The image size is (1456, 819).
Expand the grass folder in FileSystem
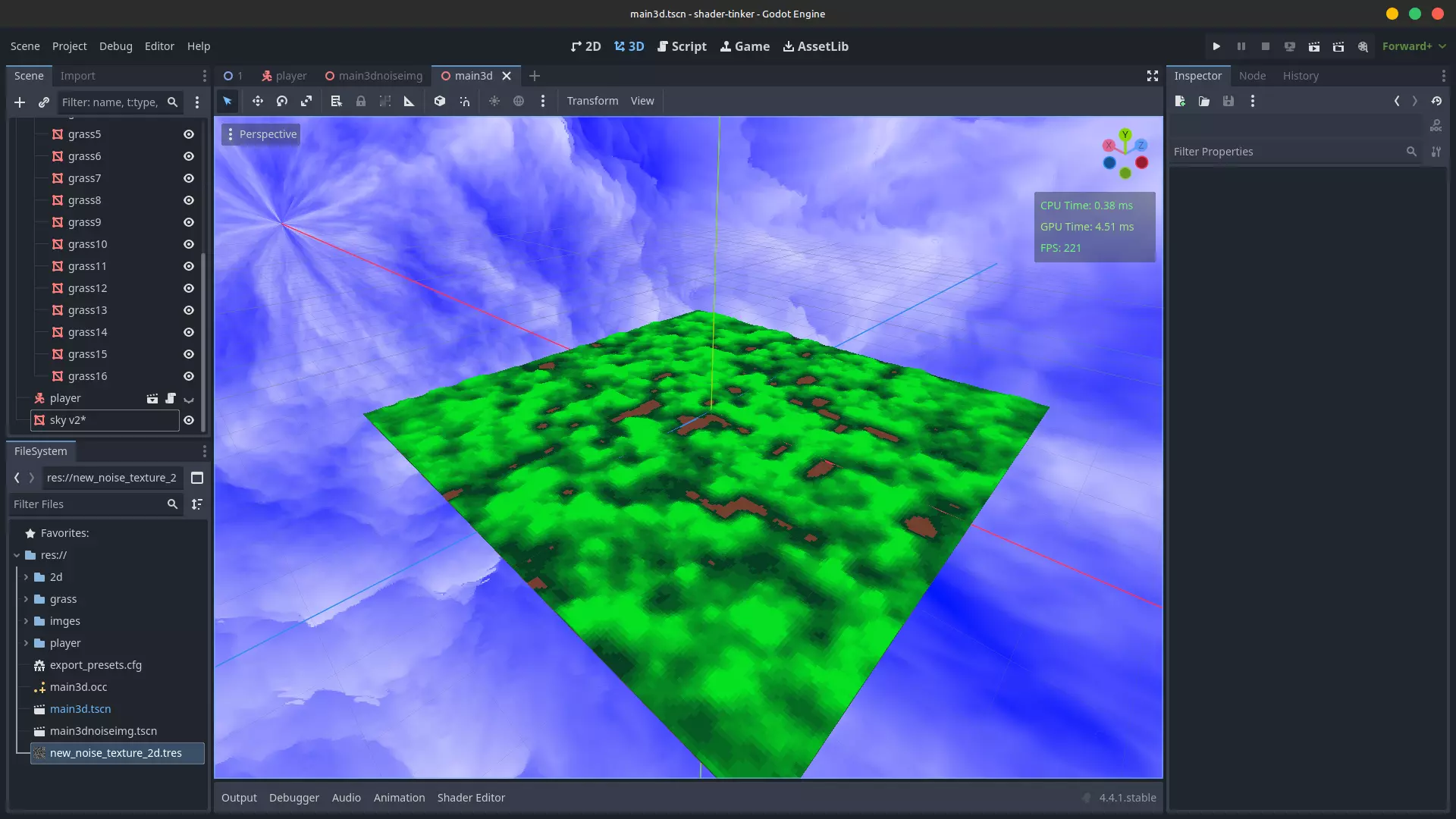26,599
